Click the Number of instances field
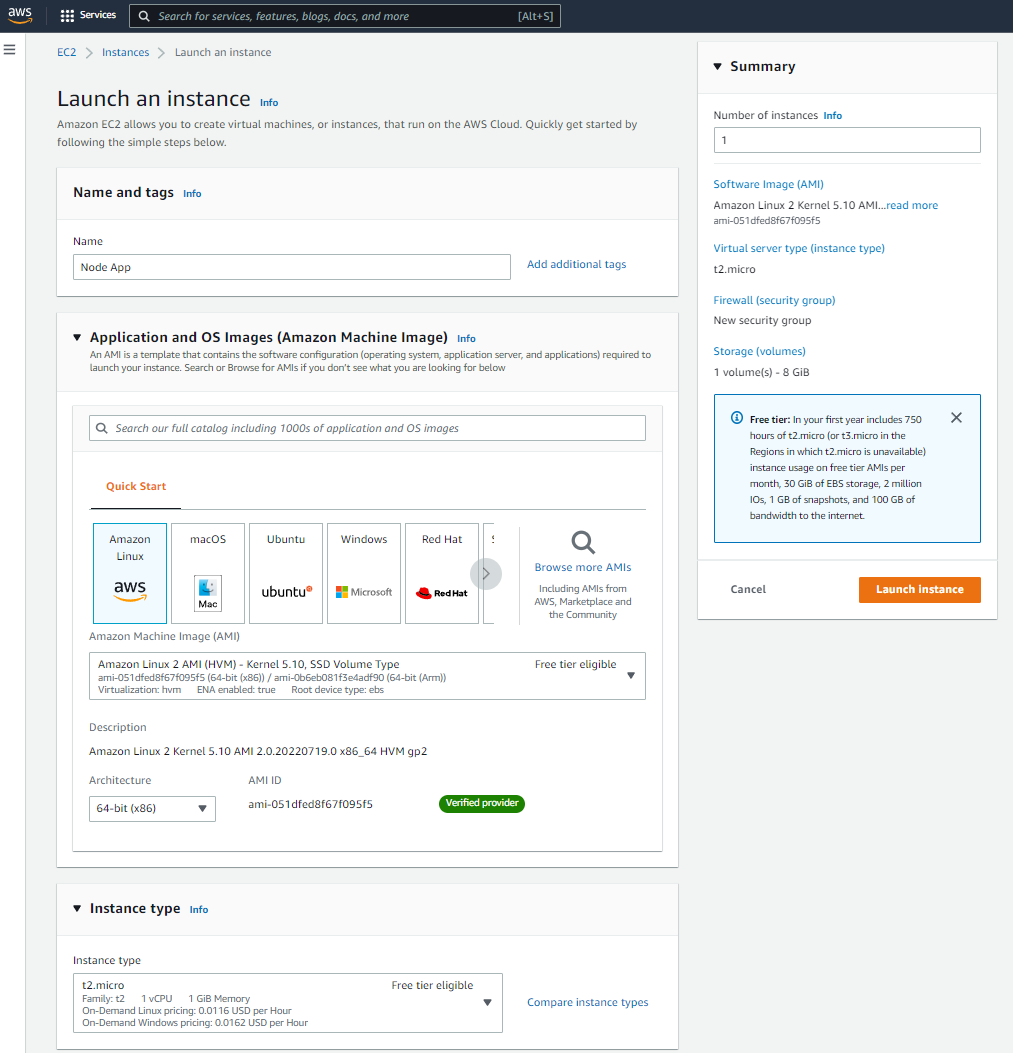 pyautogui.click(x=847, y=140)
